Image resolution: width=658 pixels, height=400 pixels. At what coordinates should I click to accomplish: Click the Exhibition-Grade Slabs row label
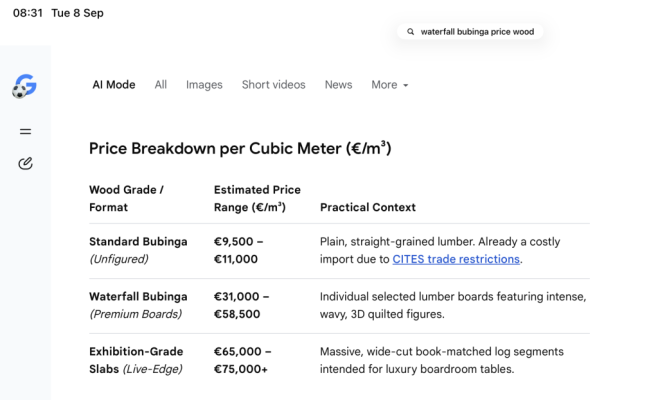click(x=136, y=361)
